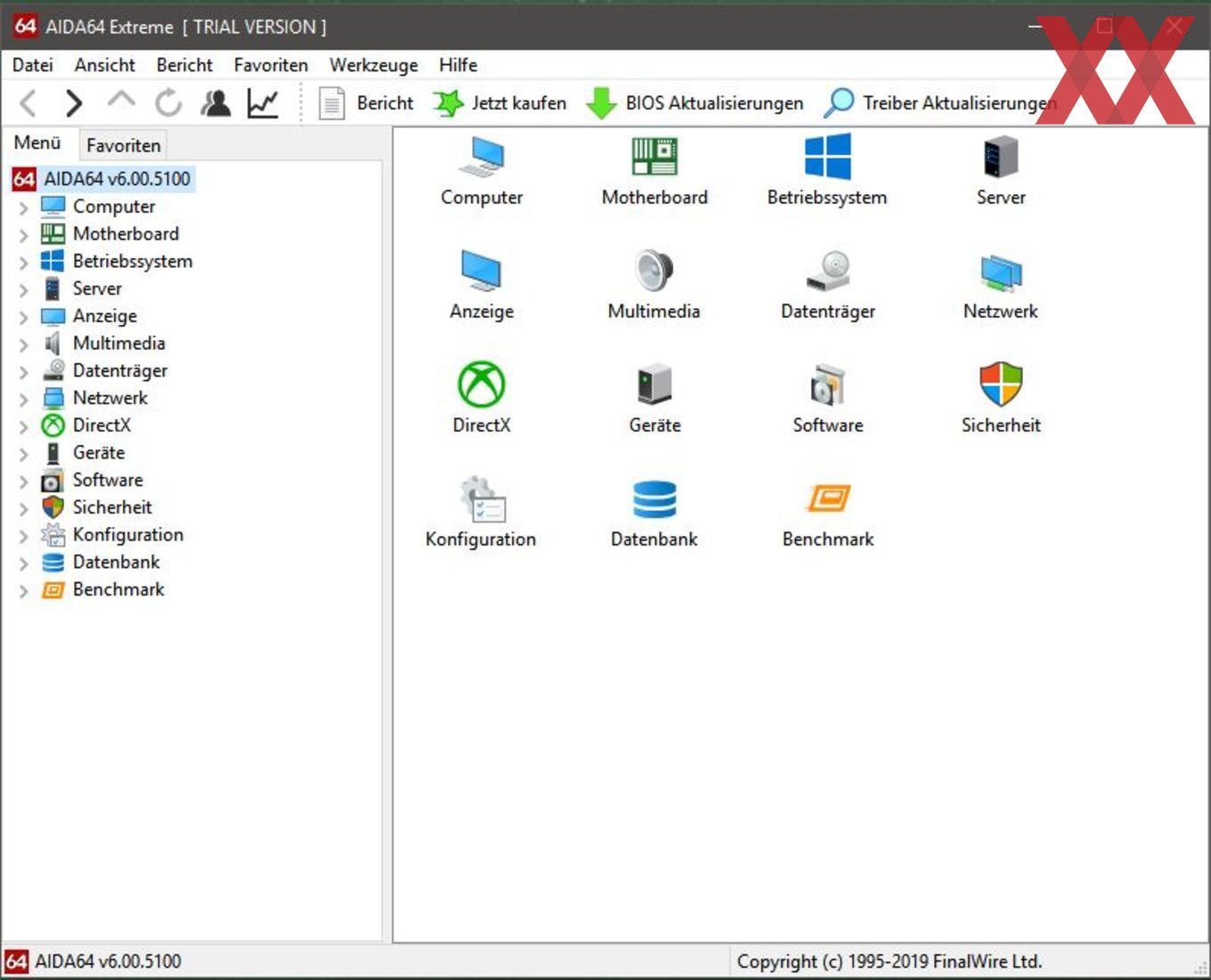Open the Benchmark icon in main pane
Viewport: 1211px width, 980px height.
pyautogui.click(x=828, y=498)
